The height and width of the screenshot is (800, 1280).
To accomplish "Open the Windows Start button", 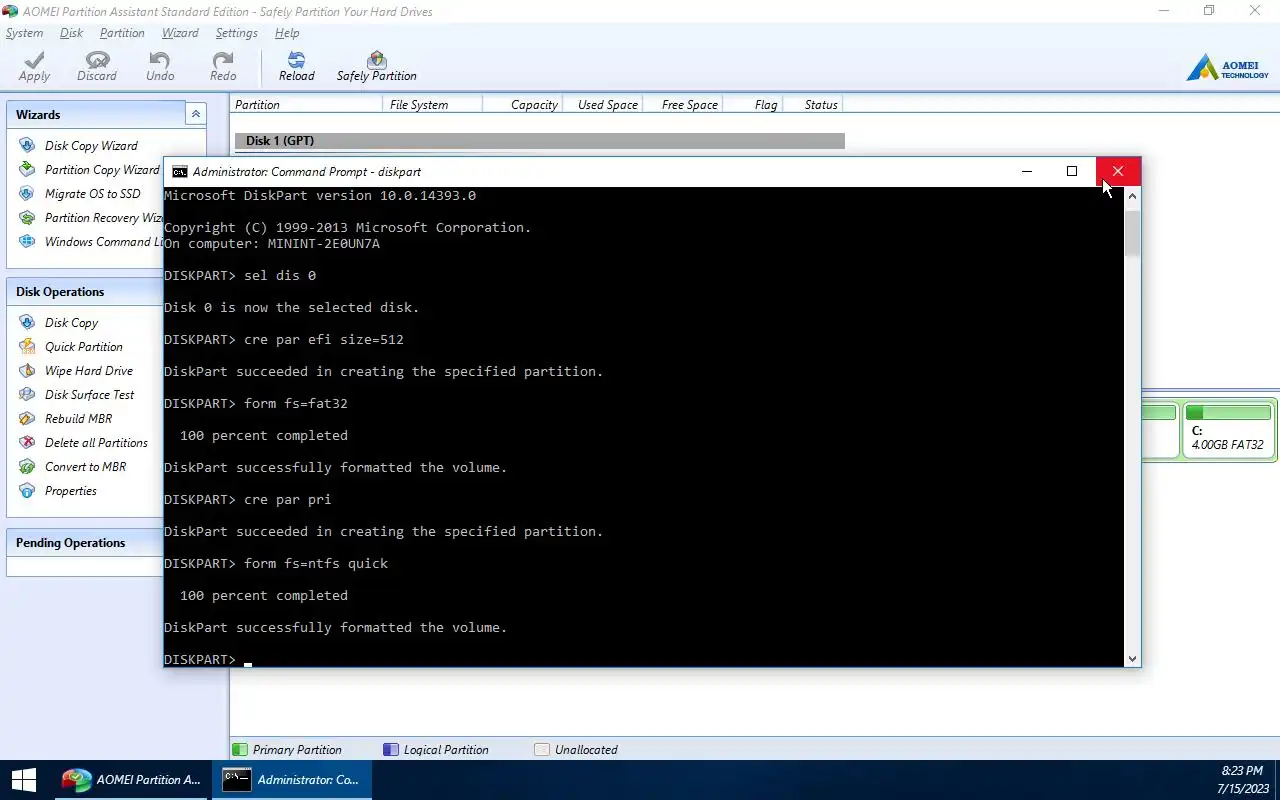I will [x=23, y=780].
